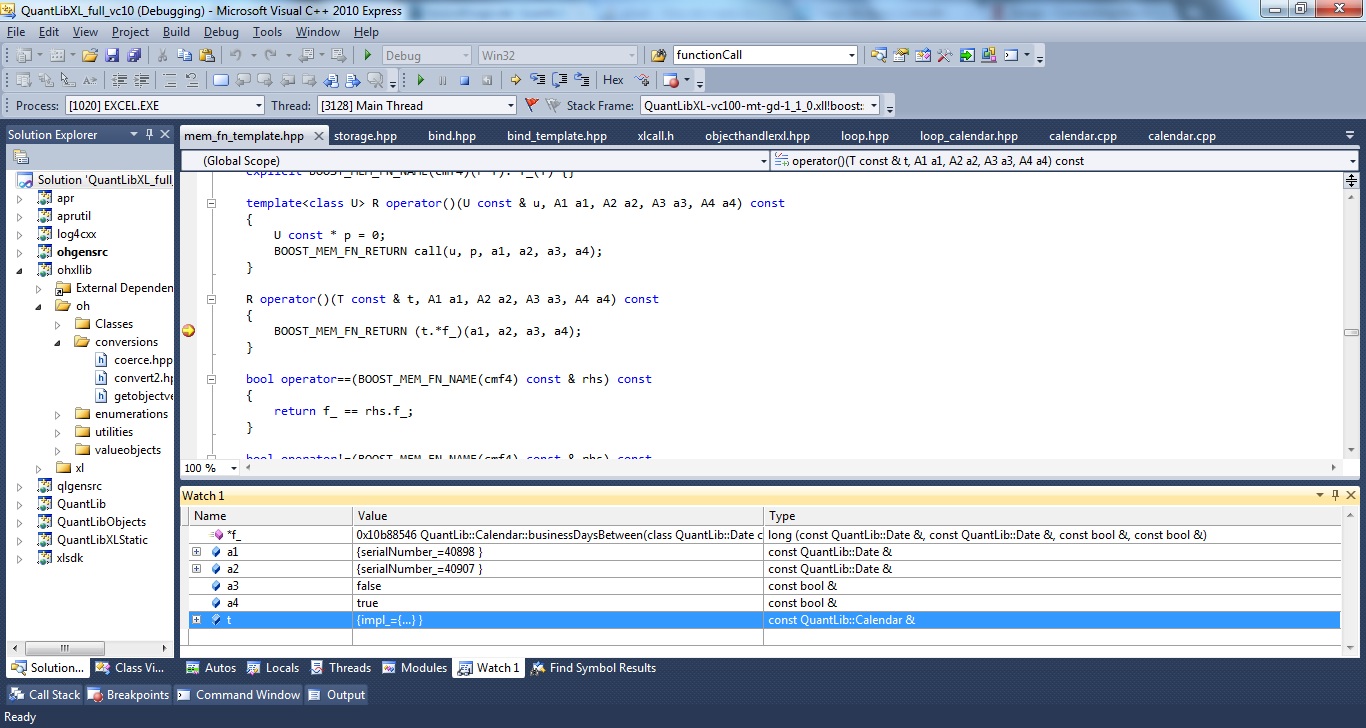Image resolution: width=1366 pixels, height=728 pixels.
Task: Open the Breakpoints panel
Action: [x=128, y=695]
